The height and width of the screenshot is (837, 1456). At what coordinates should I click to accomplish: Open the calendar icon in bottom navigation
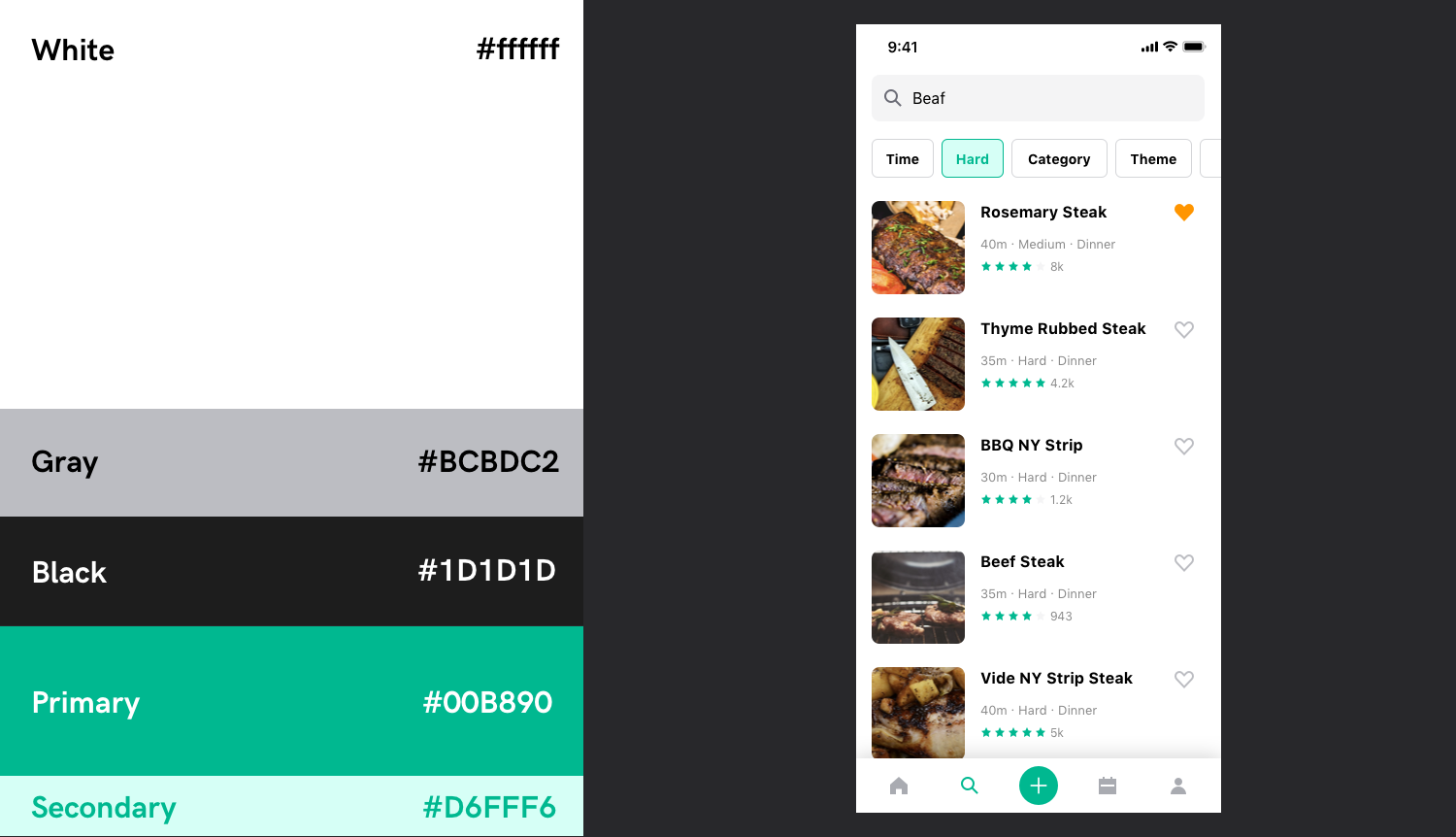[x=1108, y=786]
